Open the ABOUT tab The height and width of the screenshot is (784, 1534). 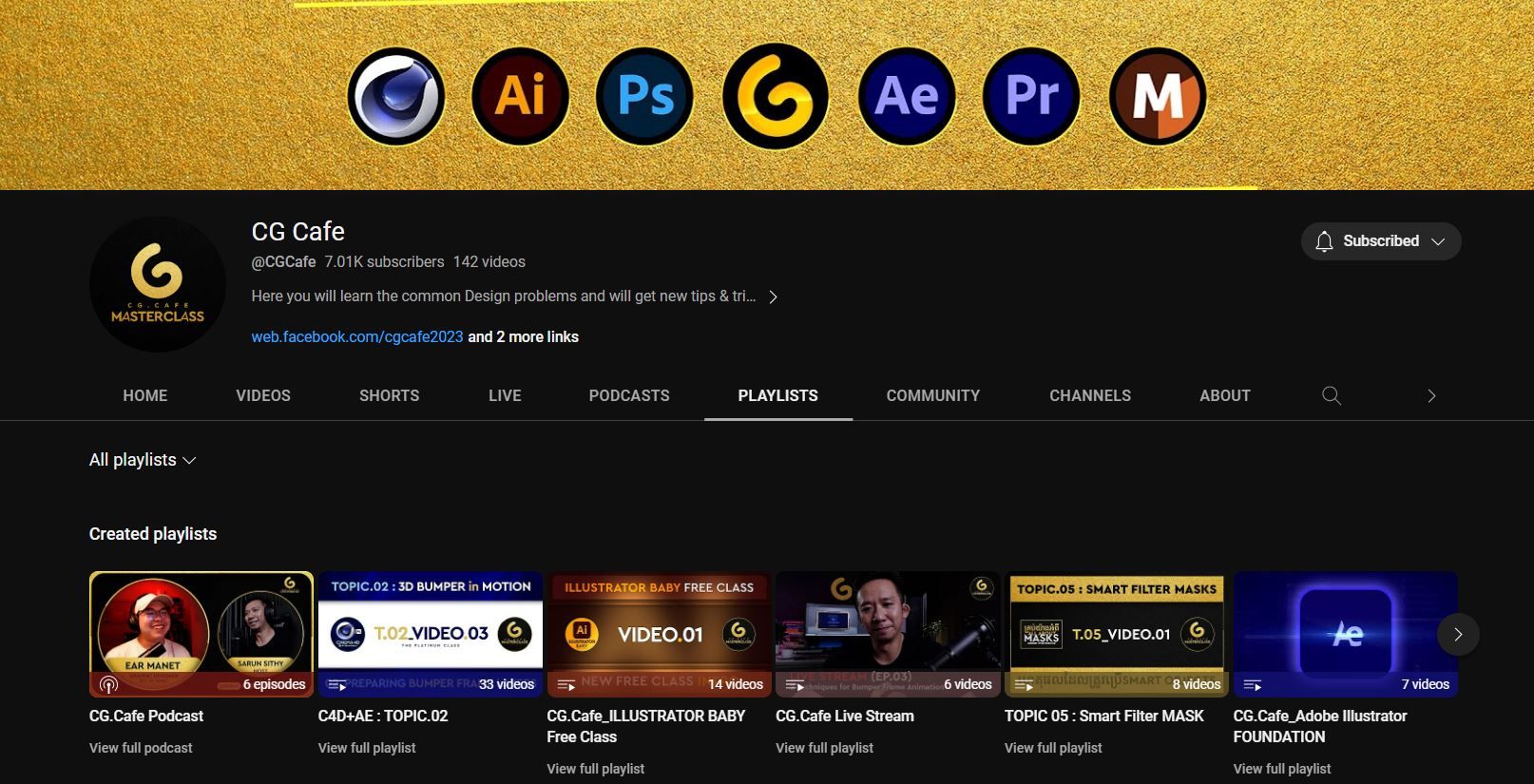(x=1225, y=395)
